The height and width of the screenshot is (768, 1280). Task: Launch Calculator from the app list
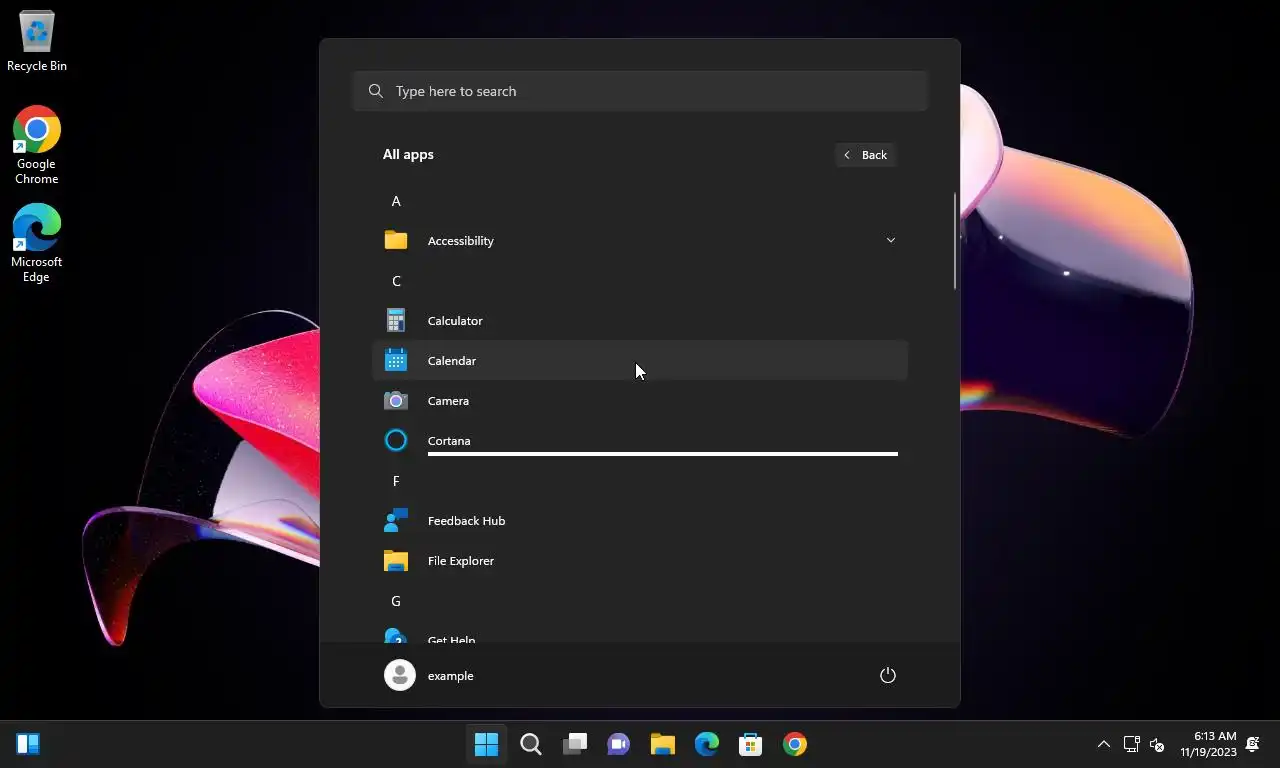[x=640, y=320]
